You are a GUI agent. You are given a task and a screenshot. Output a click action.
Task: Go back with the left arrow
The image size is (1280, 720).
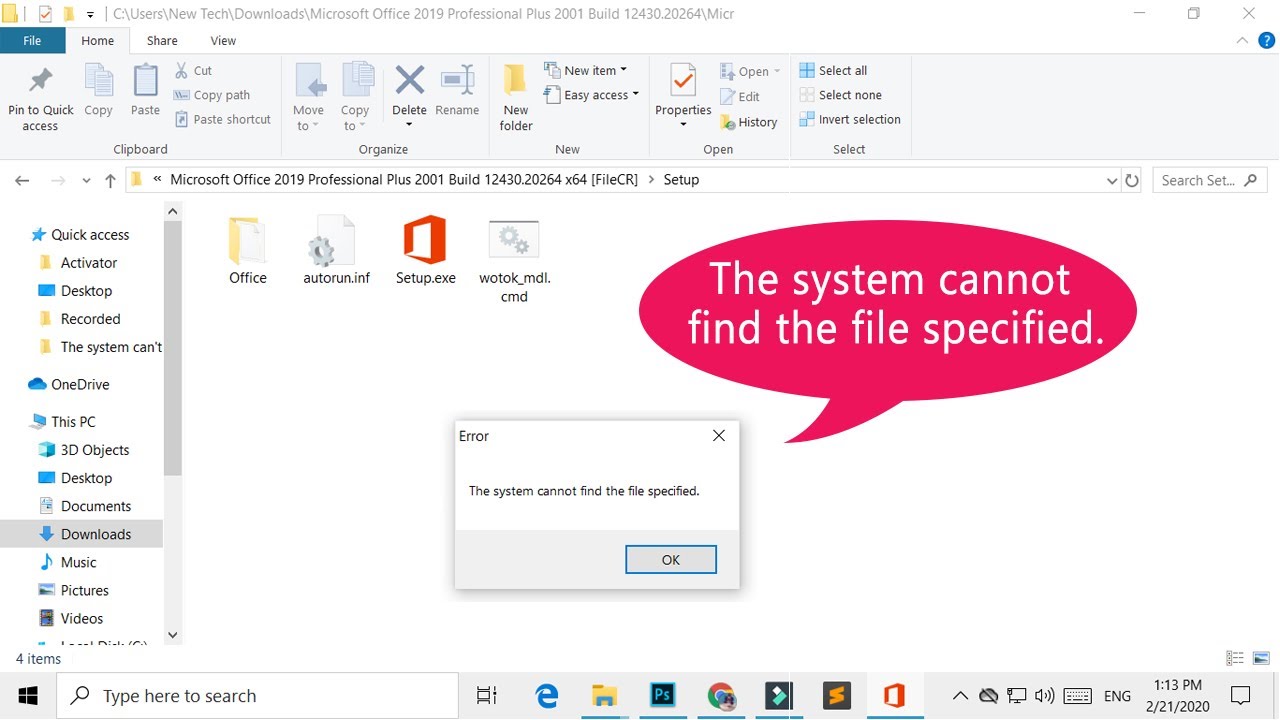[x=22, y=181]
